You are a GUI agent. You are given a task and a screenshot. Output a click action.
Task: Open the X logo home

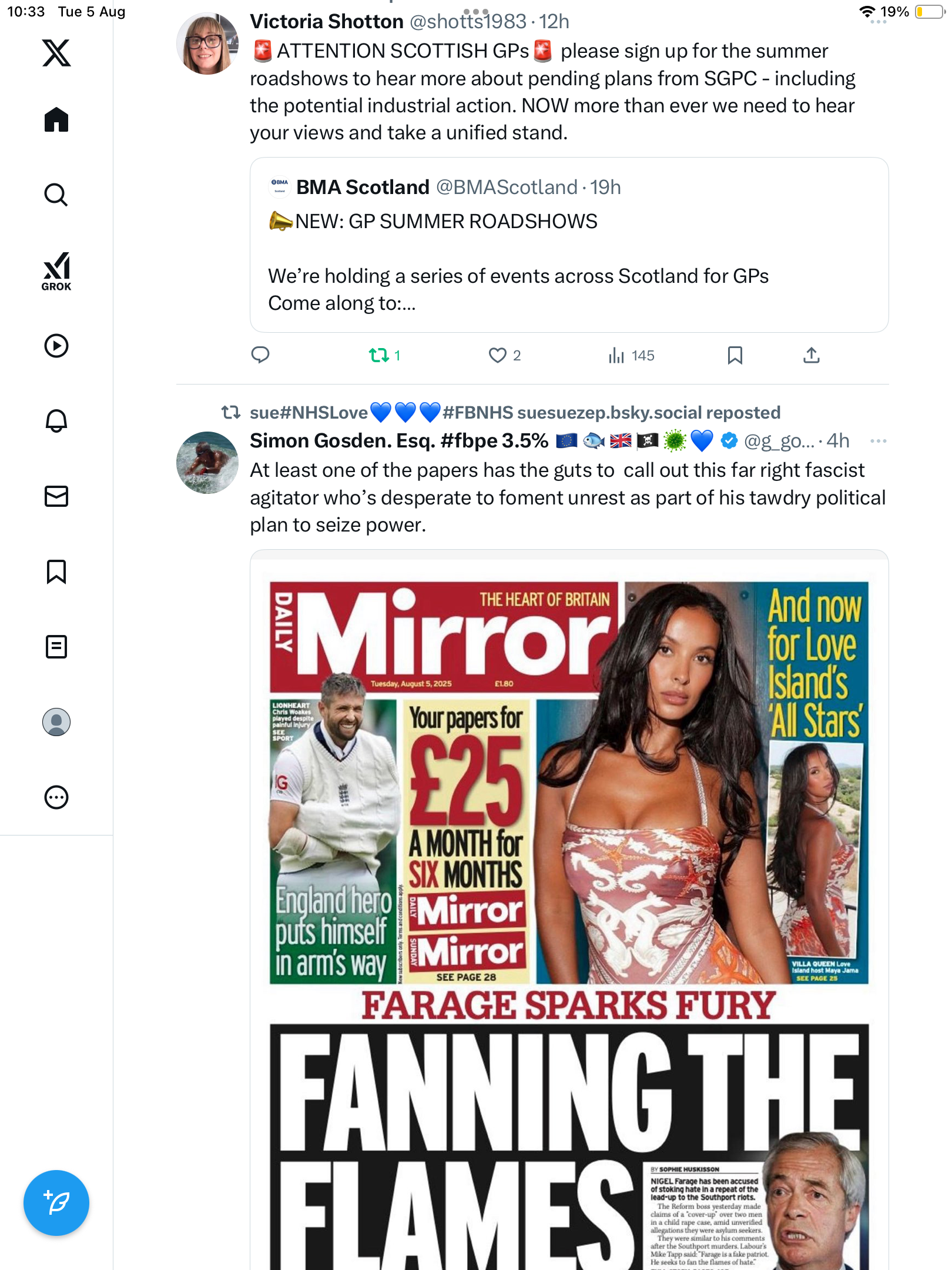56,53
